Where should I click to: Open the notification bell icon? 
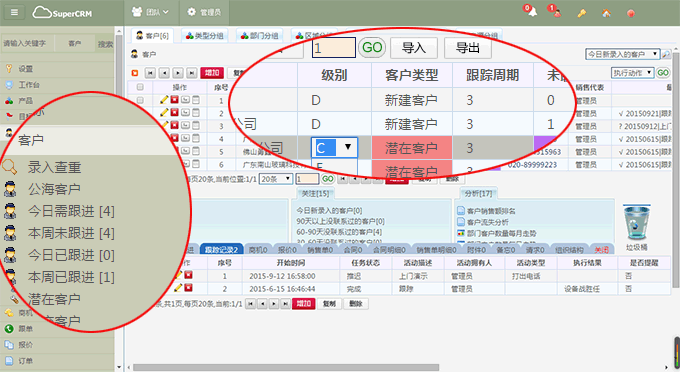(532, 12)
